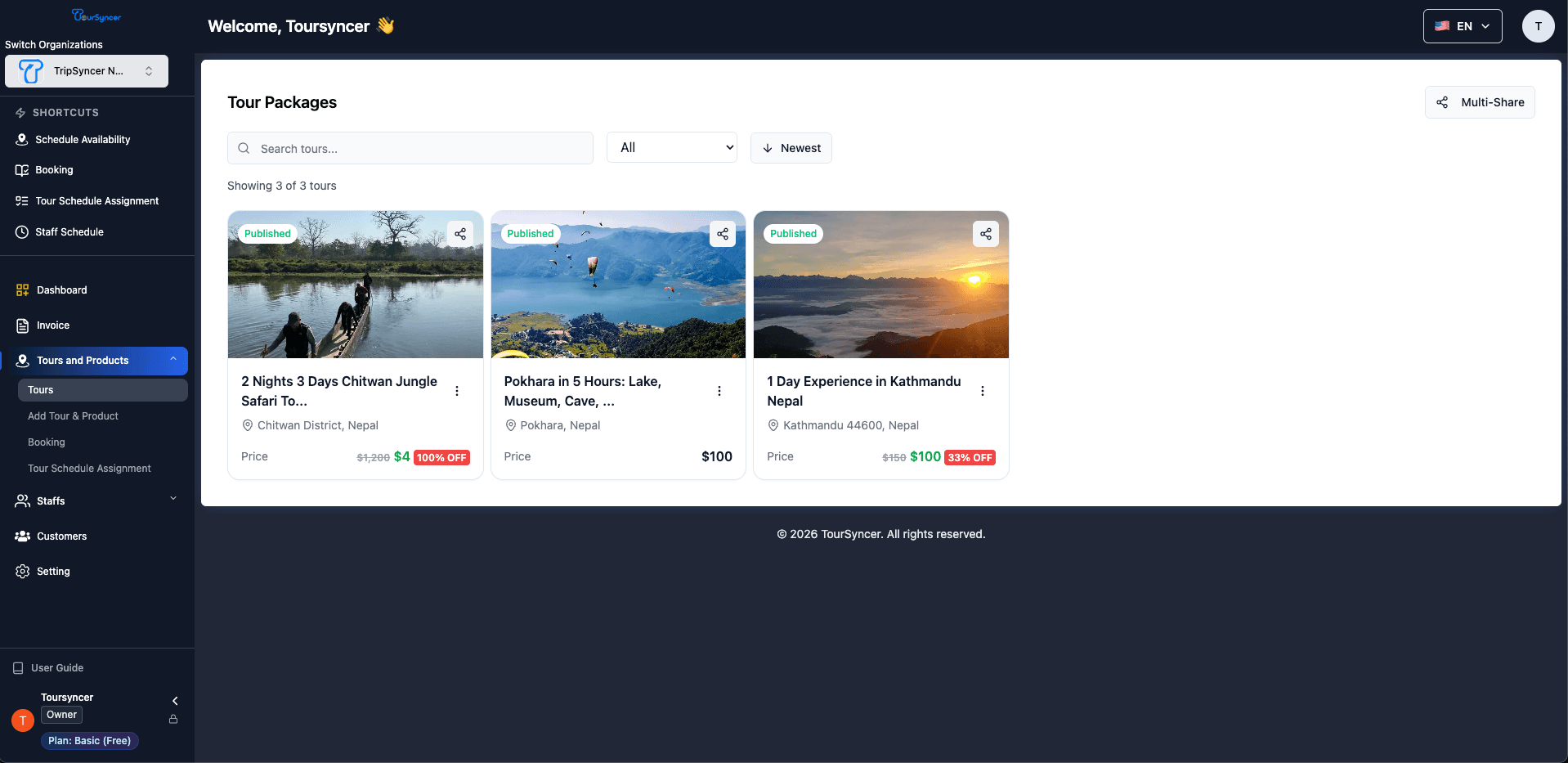Image resolution: width=1568 pixels, height=763 pixels.
Task: Open three-dot menu for Chitwan Safari tour
Action: click(457, 391)
